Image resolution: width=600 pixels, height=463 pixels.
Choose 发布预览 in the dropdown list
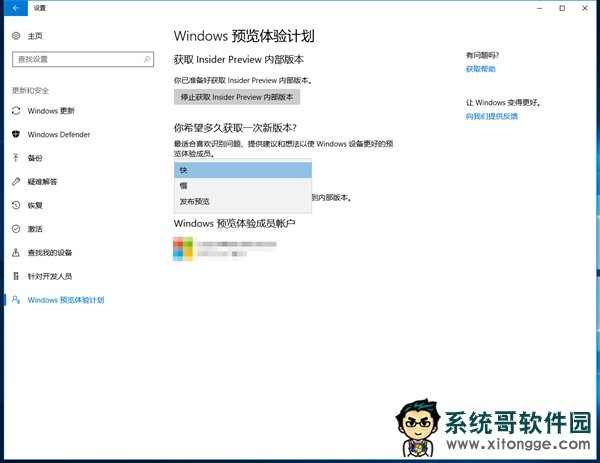(243, 202)
